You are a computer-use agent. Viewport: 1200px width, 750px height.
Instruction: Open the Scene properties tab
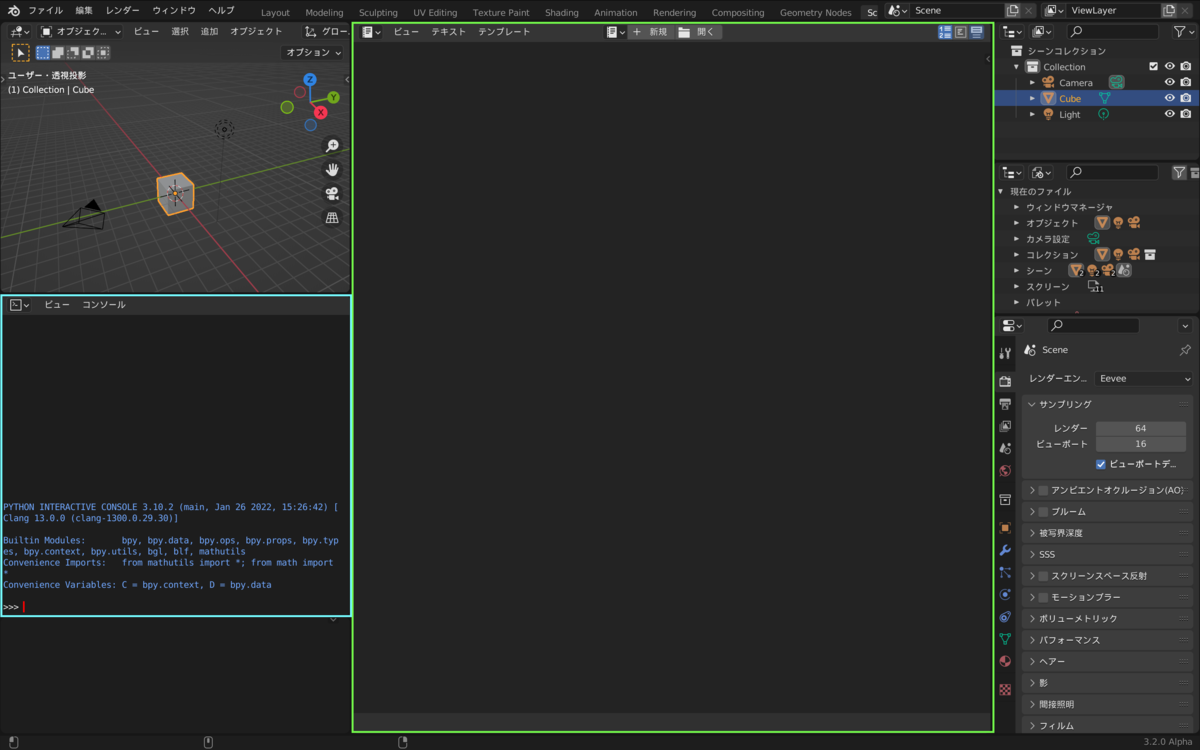point(1005,448)
